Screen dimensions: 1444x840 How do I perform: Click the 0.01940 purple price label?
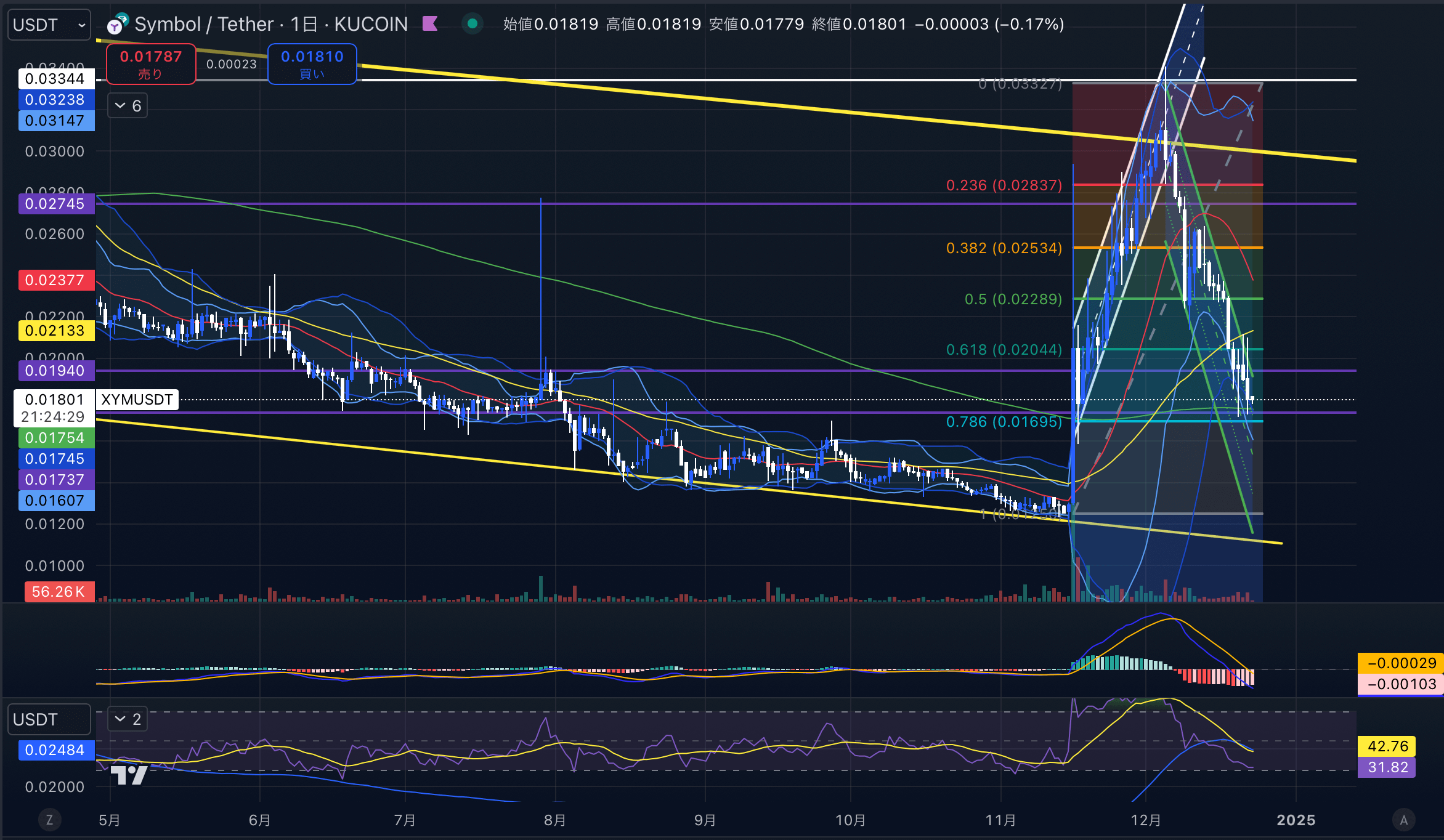56,371
